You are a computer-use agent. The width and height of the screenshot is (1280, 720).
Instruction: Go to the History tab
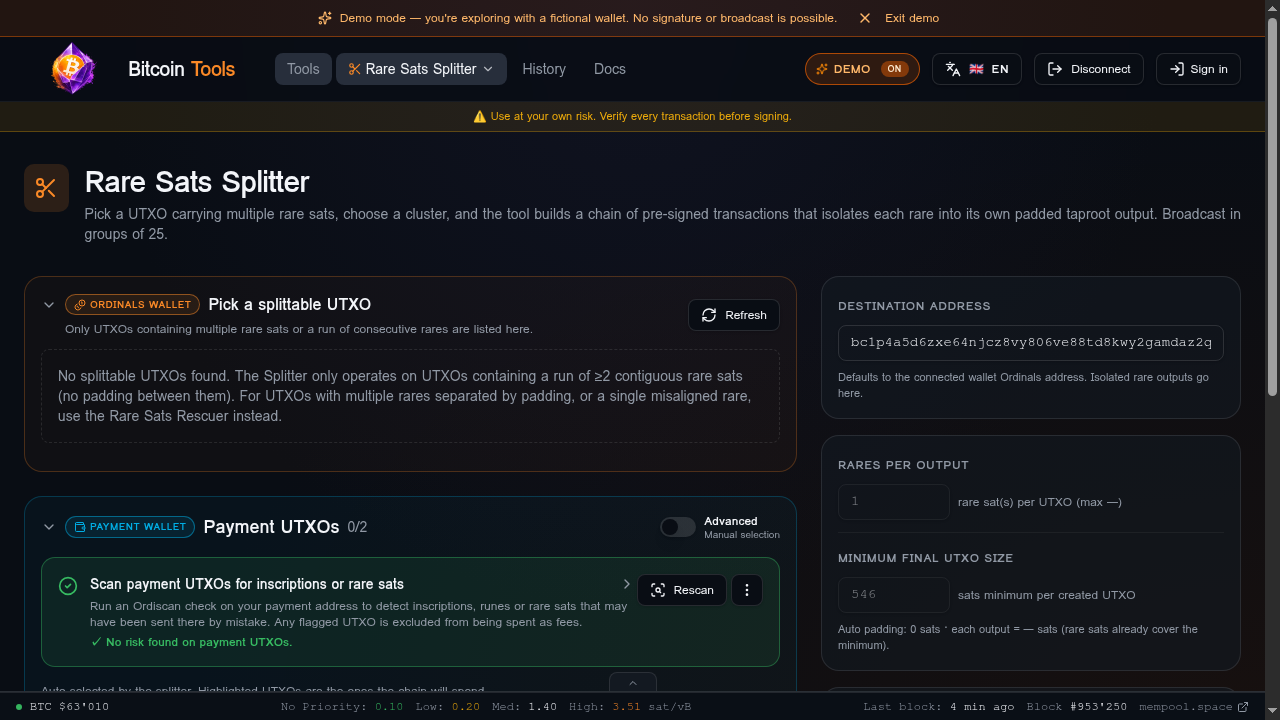tap(544, 69)
